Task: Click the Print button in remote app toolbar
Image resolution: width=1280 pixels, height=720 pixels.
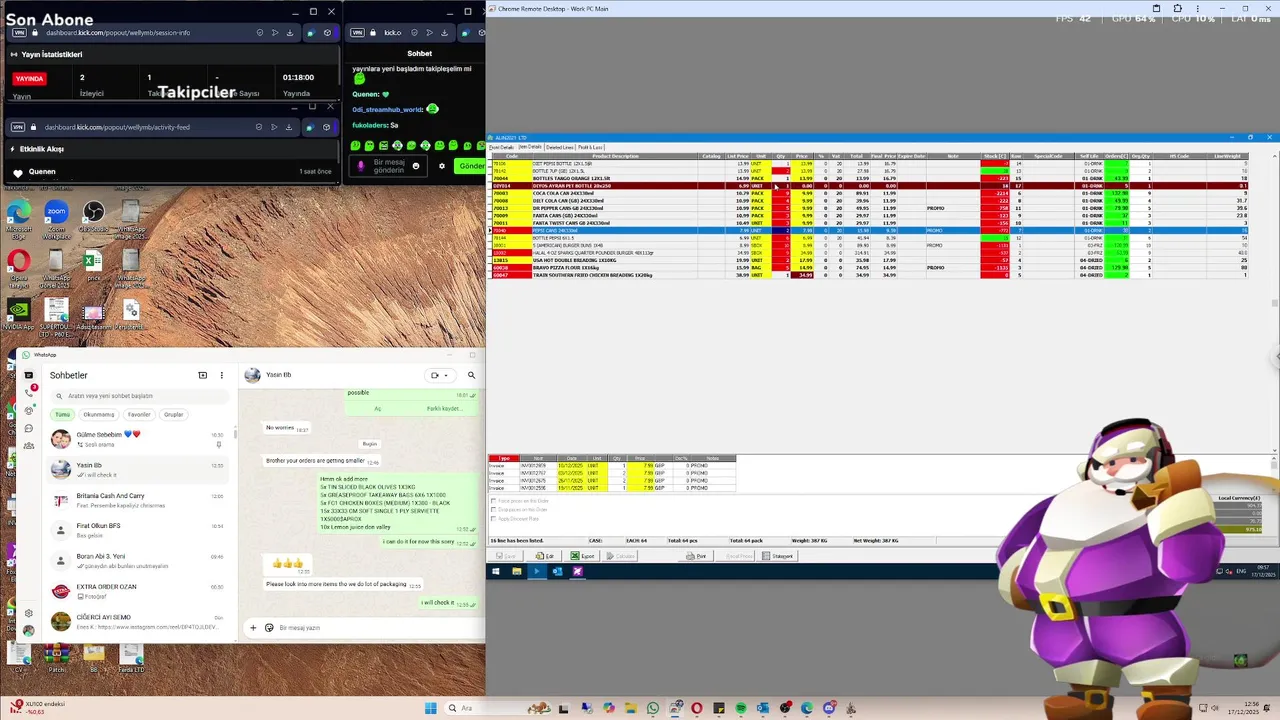Action: pos(695,556)
